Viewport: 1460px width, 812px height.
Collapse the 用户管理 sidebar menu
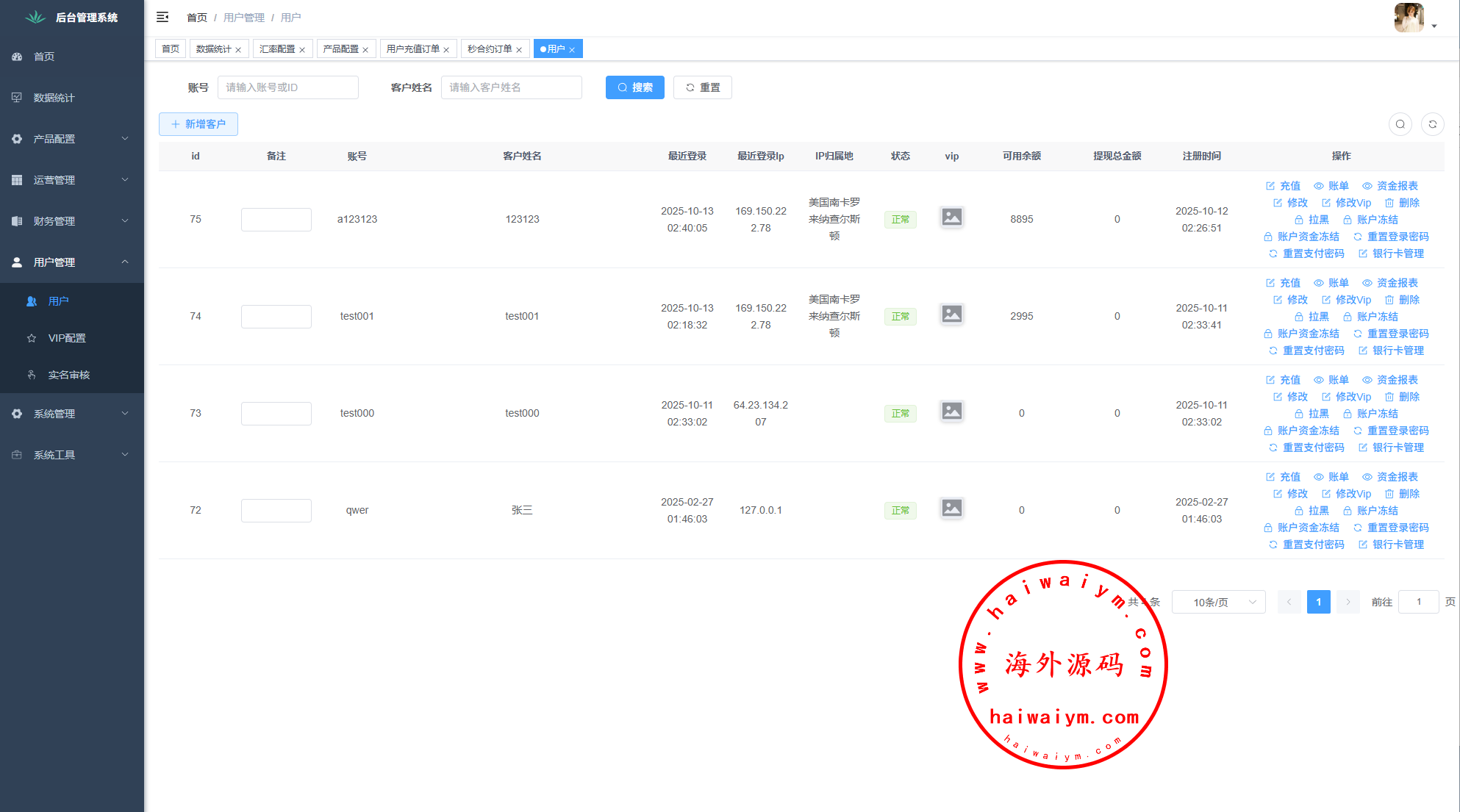tap(71, 262)
